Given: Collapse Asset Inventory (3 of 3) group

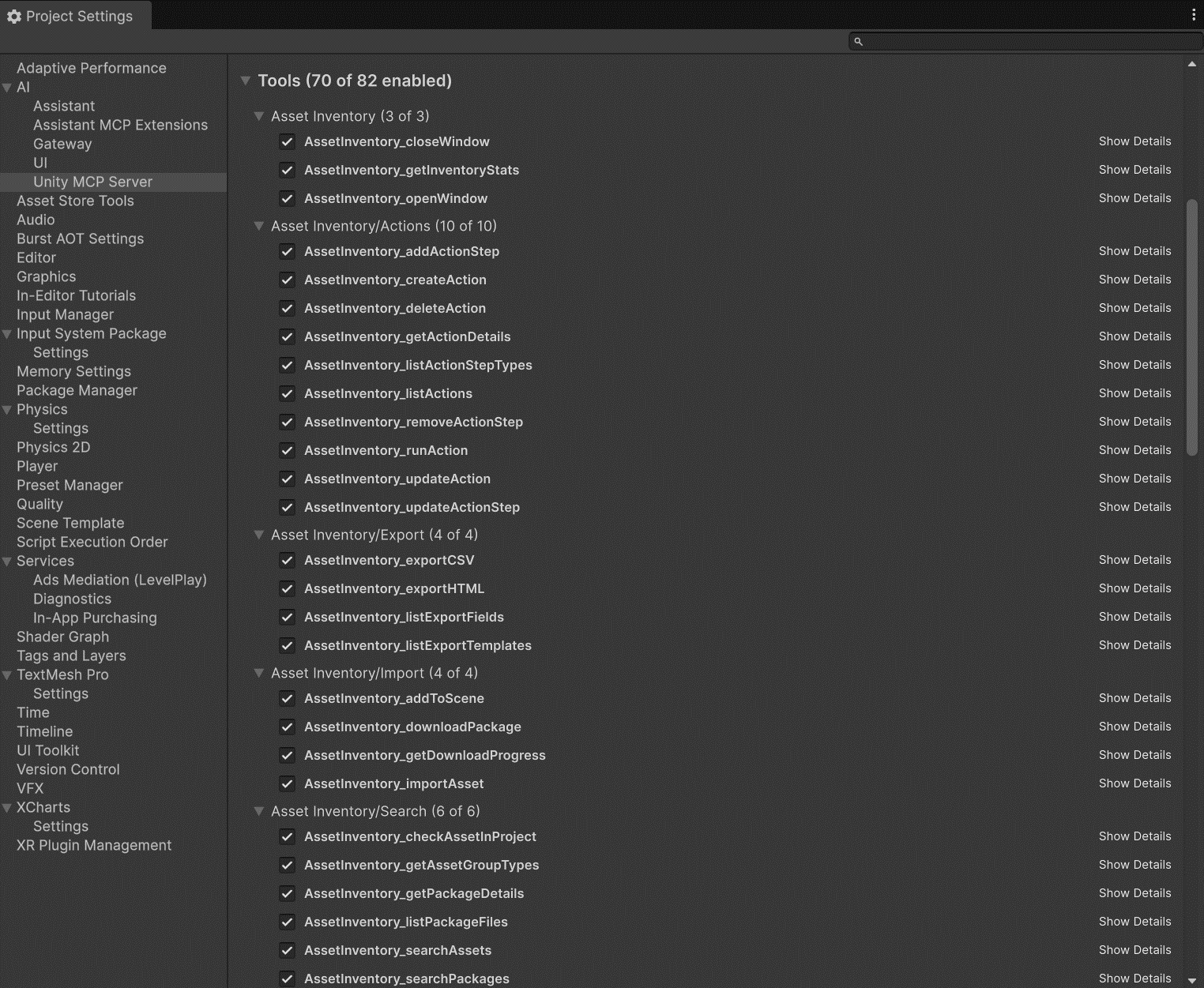Looking at the screenshot, I should click(258, 116).
